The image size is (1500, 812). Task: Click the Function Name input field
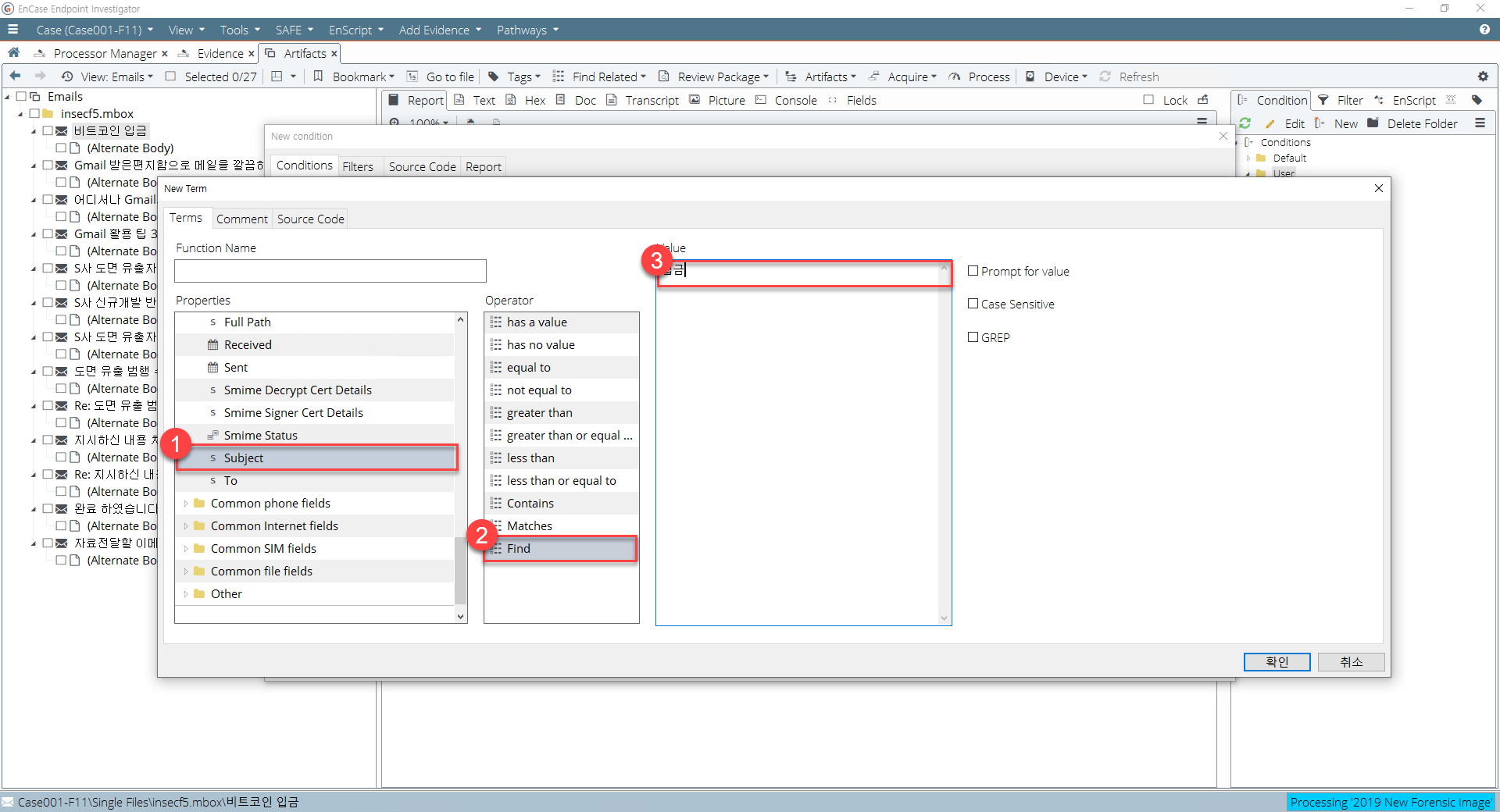pyautogui.click(x=330, y=271)
